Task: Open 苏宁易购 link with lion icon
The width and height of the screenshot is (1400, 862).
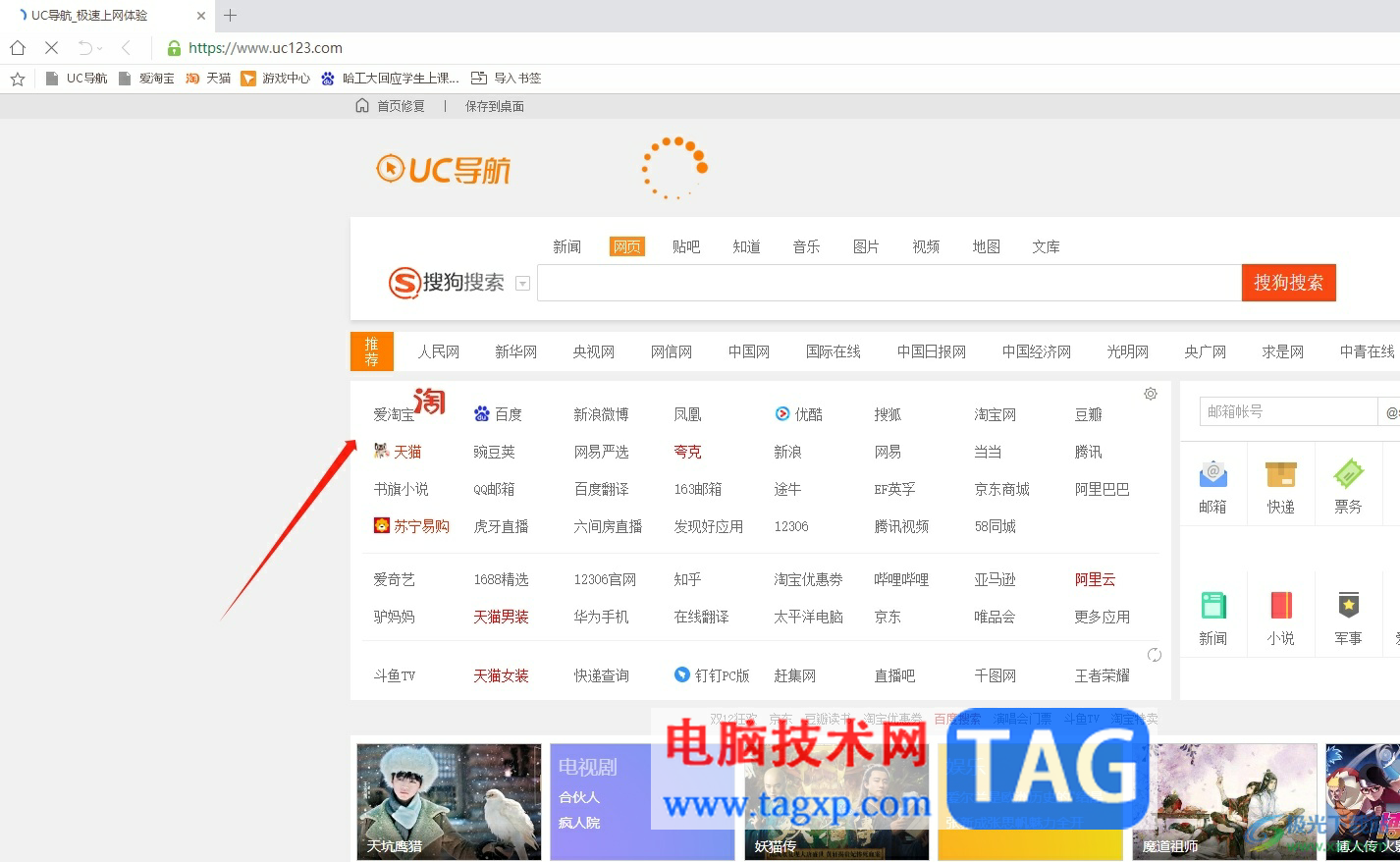Action: (411, 526)
